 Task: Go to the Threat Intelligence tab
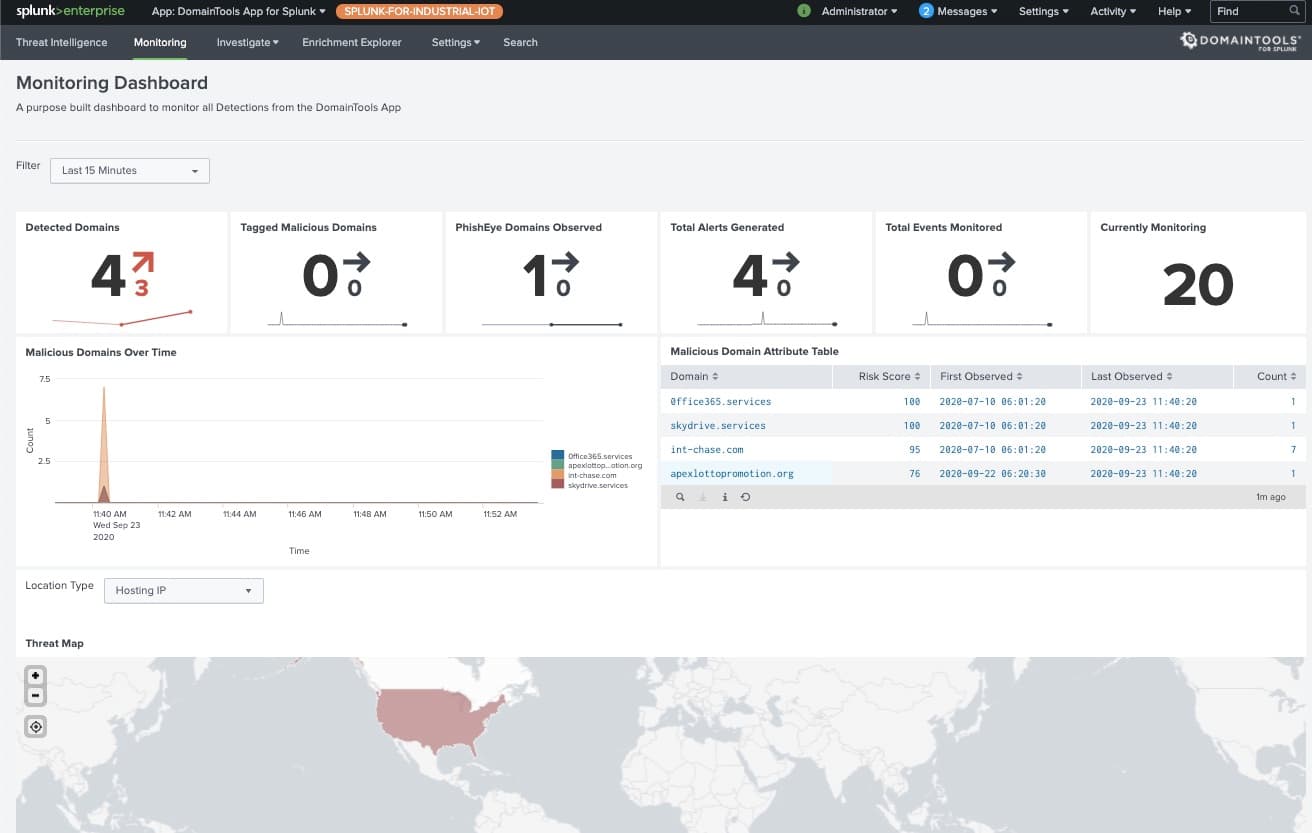click(62, 42)
